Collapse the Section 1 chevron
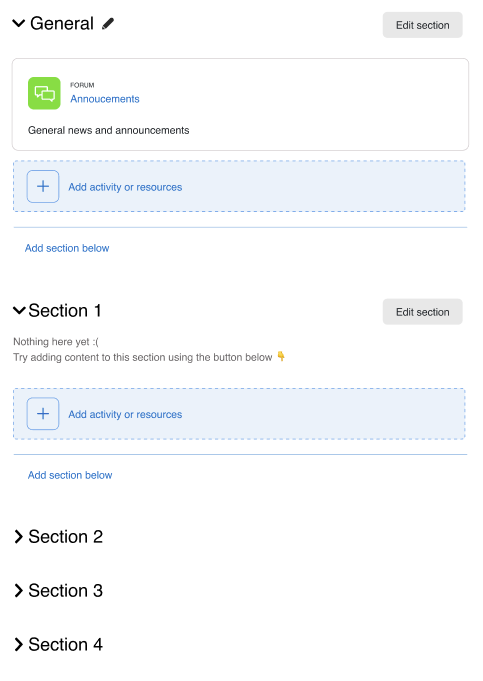Image resolution: width=483 pixels, height=681 pixels. (19, 311)
